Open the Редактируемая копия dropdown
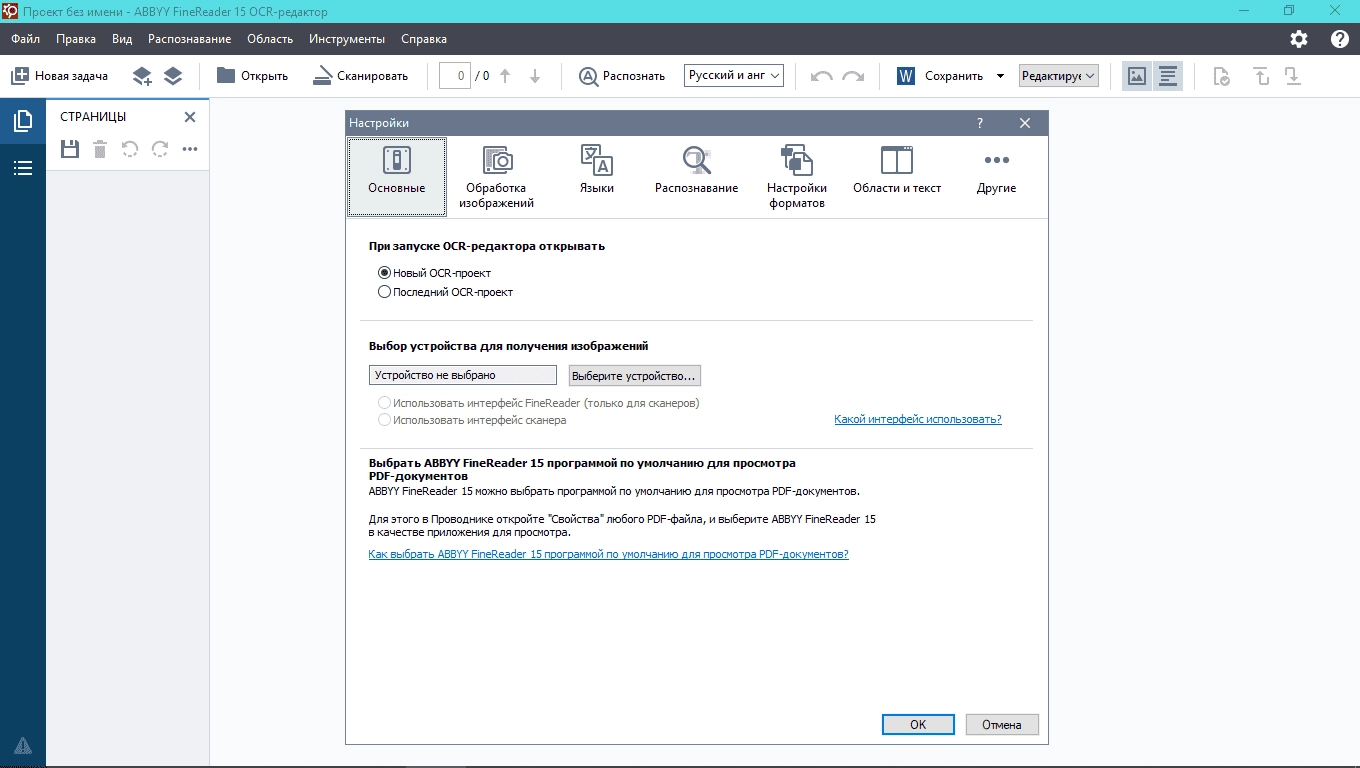 1059,76
